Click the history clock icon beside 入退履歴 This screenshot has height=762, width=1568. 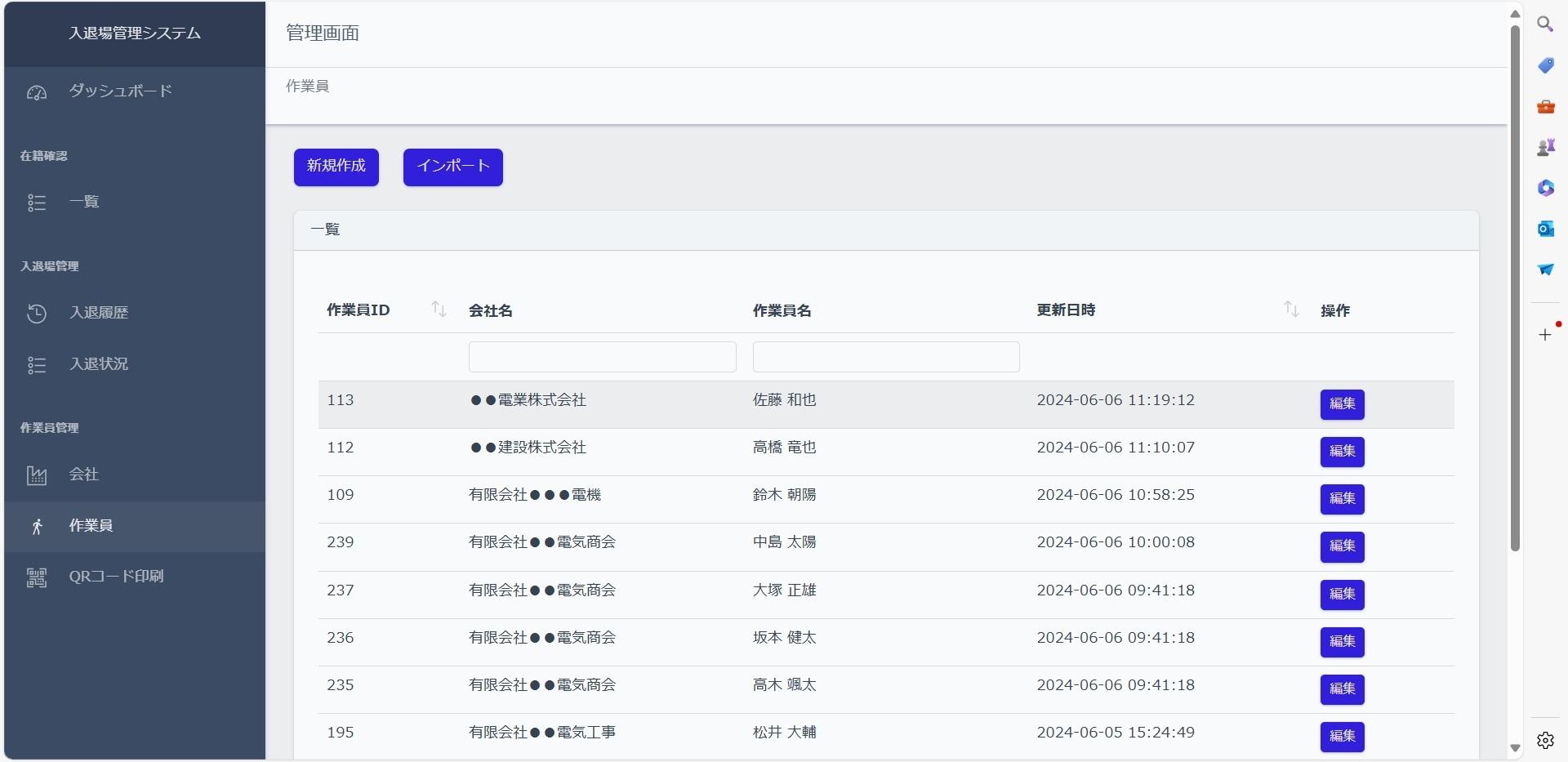37,314
